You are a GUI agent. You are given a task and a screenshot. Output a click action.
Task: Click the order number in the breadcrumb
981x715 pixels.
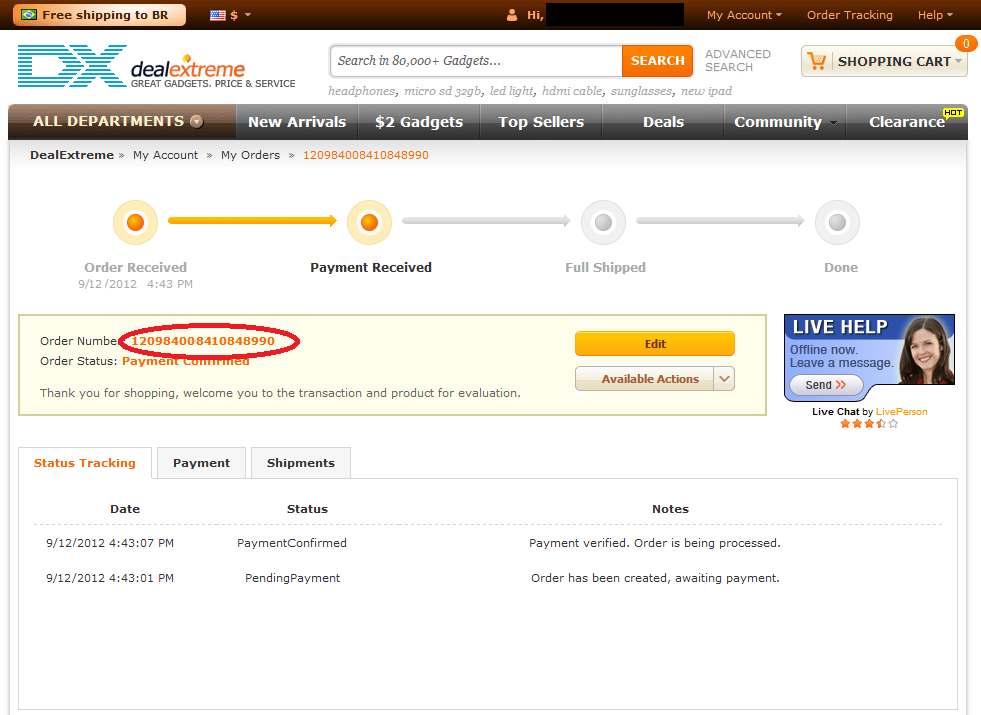point(366,155)
